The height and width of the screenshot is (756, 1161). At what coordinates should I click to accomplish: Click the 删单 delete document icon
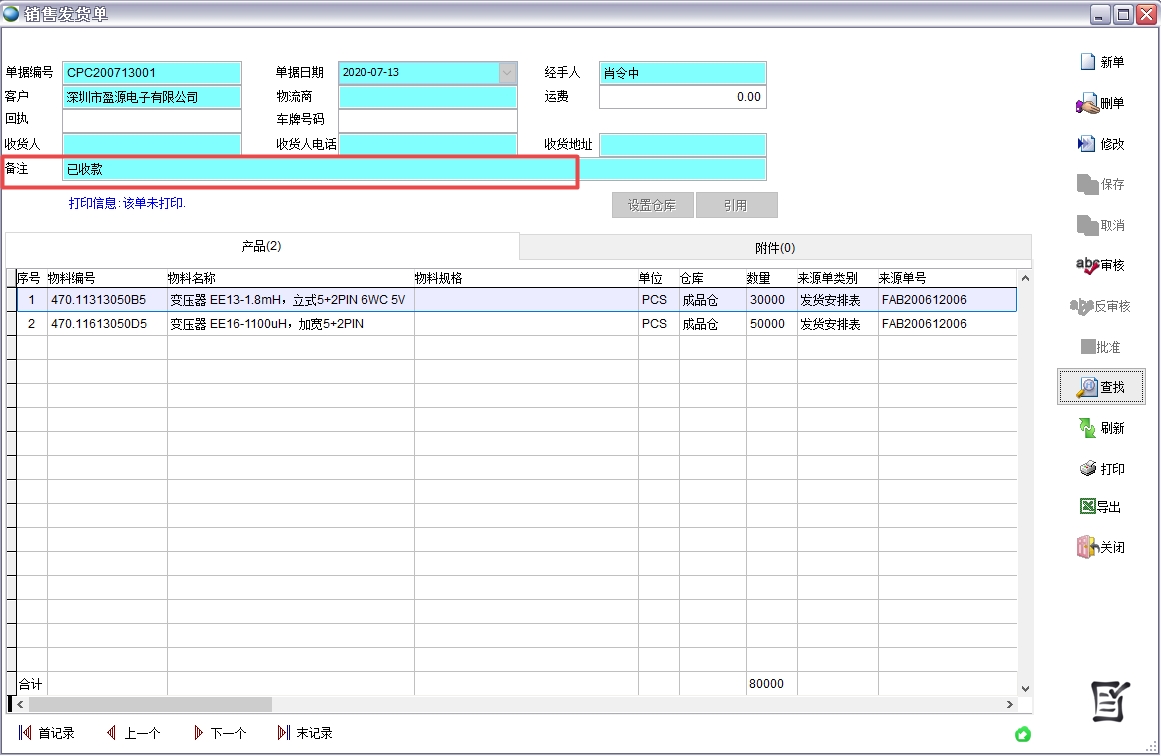(x=1087, y=103)
